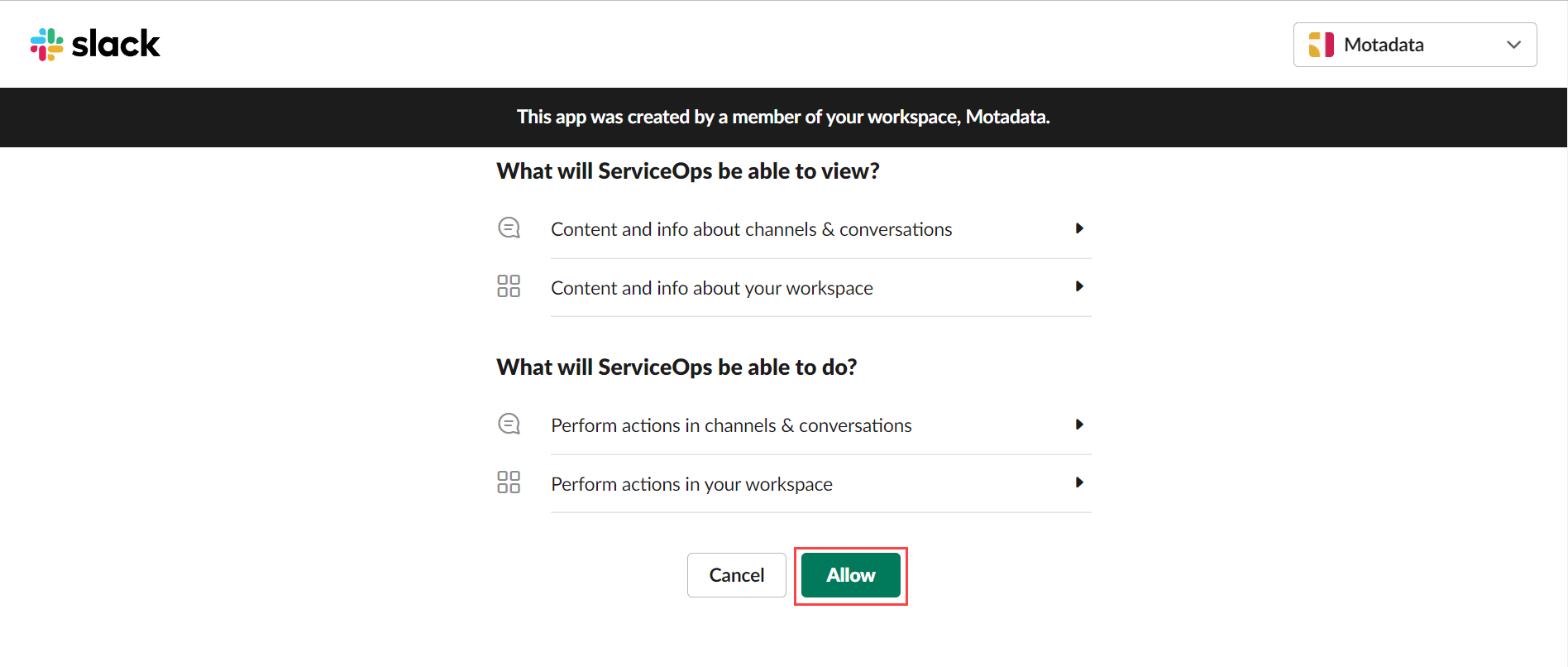Select the Allow button highlighted in red
Screen dimensions: 1568x667
(x=849, y=574)
